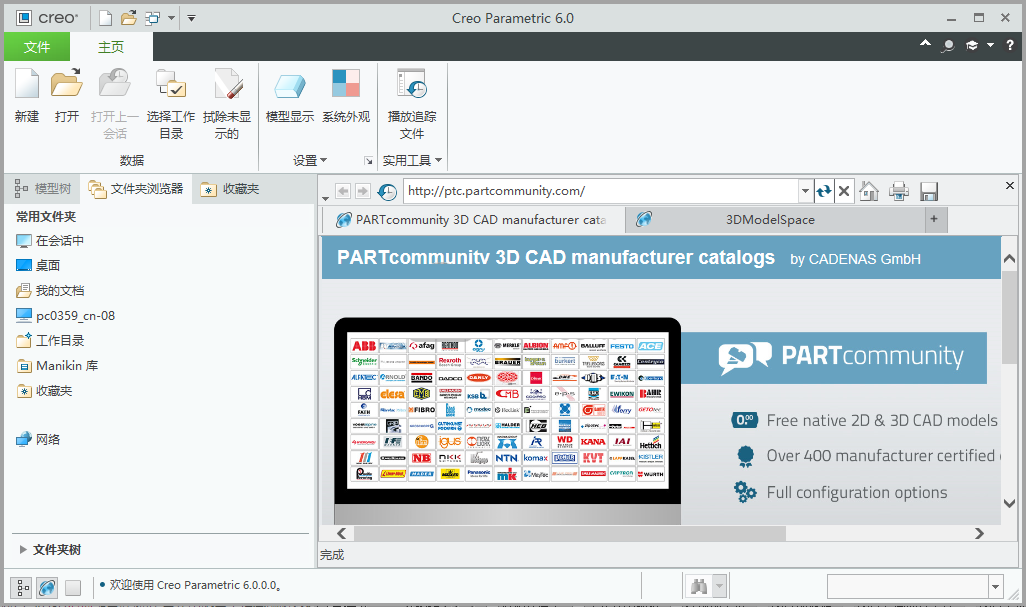This screenshot has width=1026, height=607.
Task: Click the browser home icon
Action: (868, 190)
